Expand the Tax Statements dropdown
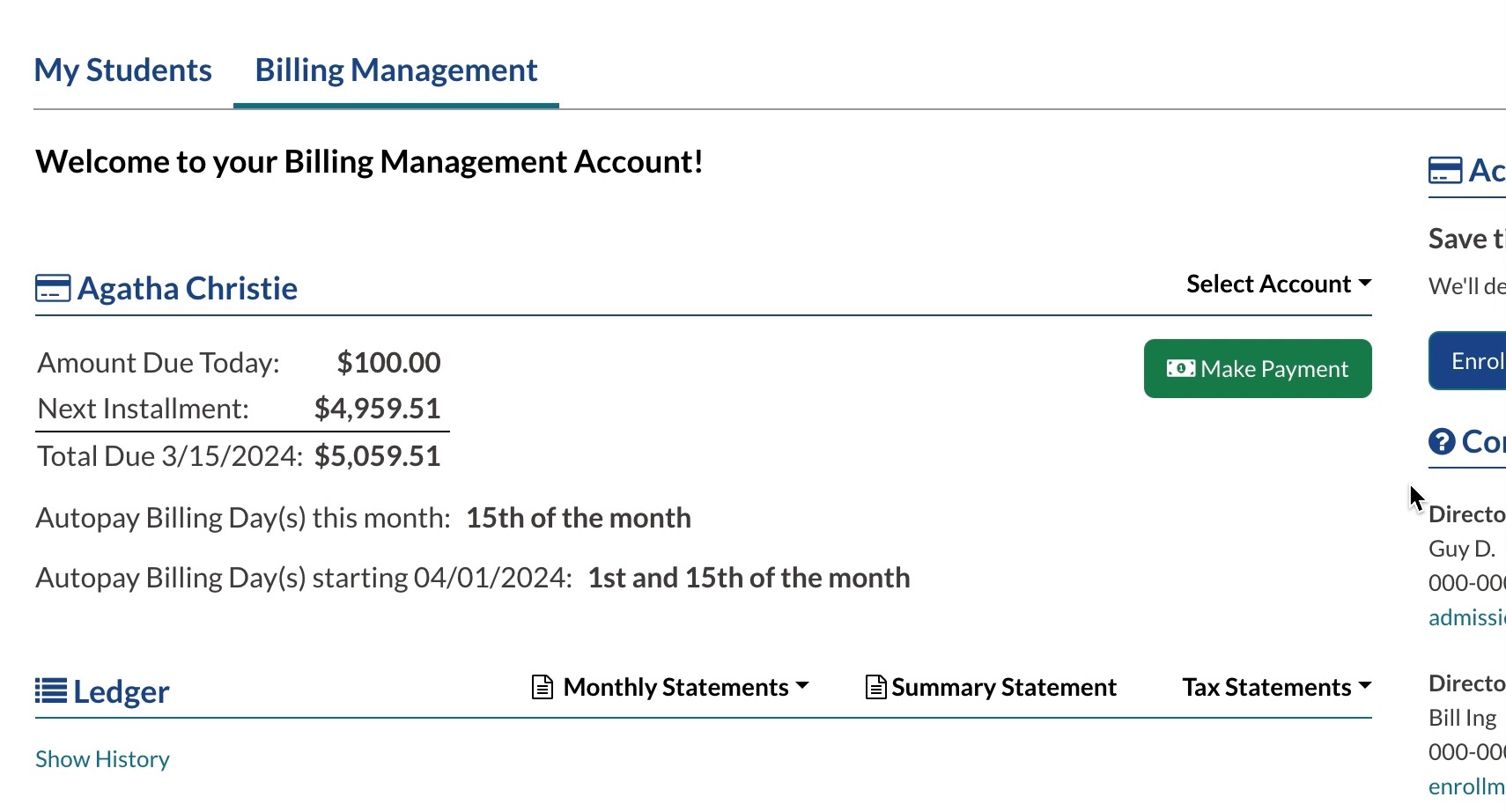This screenshot has height=812, width=1506. coord(1276,687)
